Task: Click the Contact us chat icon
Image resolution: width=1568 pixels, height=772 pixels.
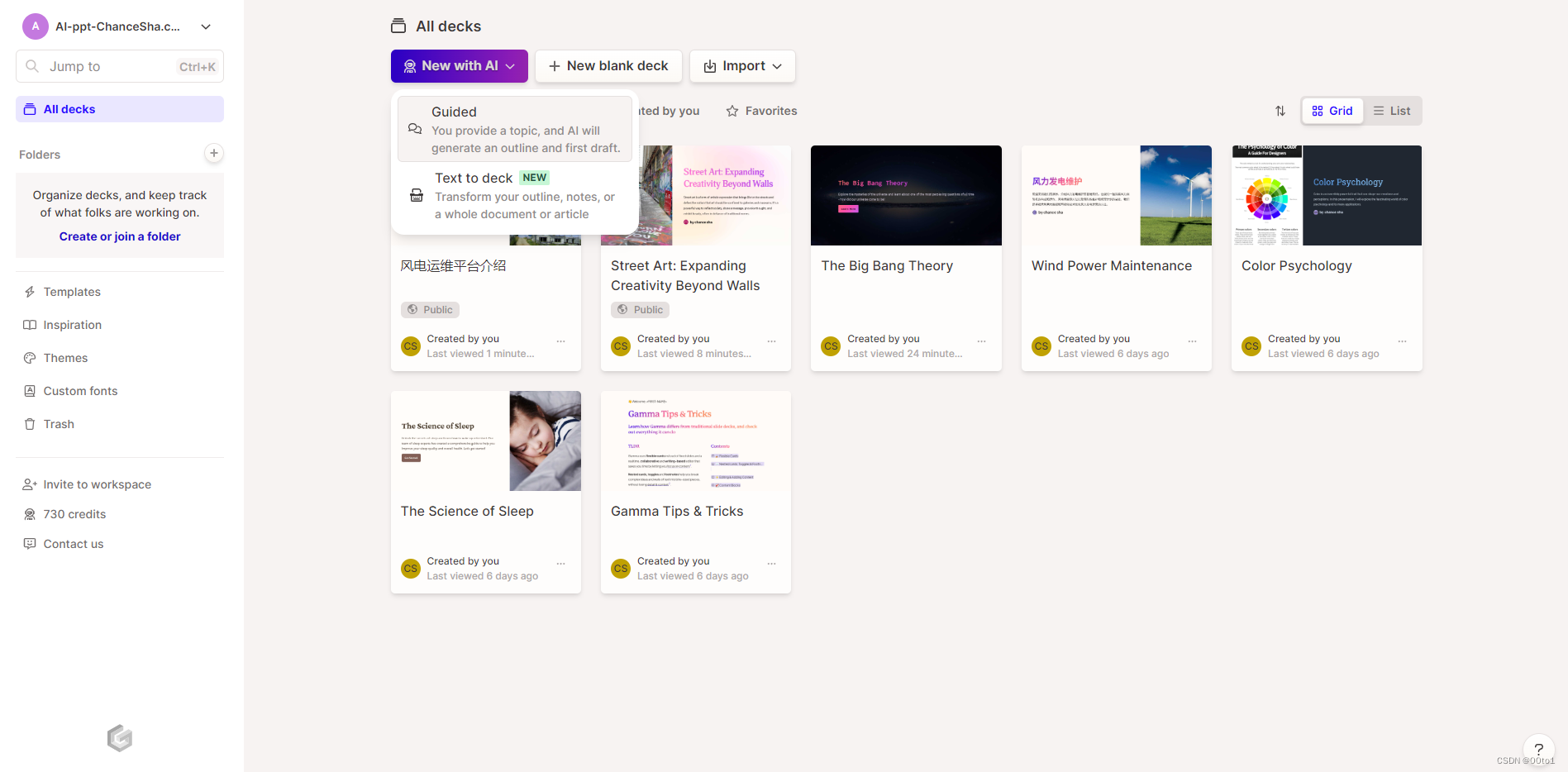Action: click(30, 544)
